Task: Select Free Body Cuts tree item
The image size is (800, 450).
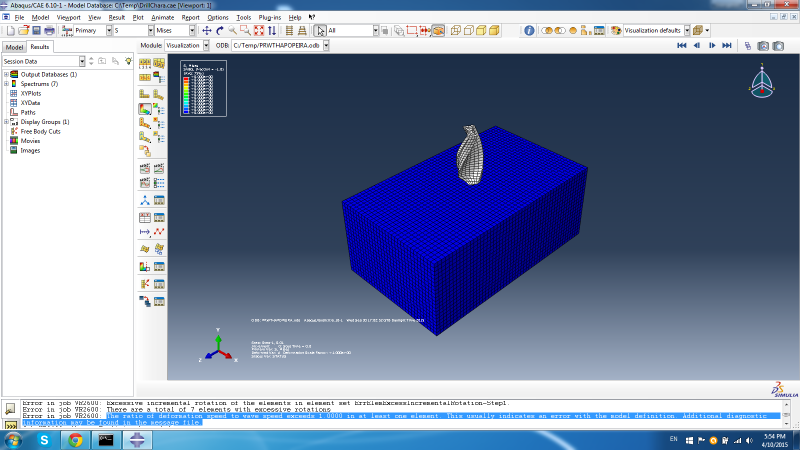Action: click(x=40, y=131)
